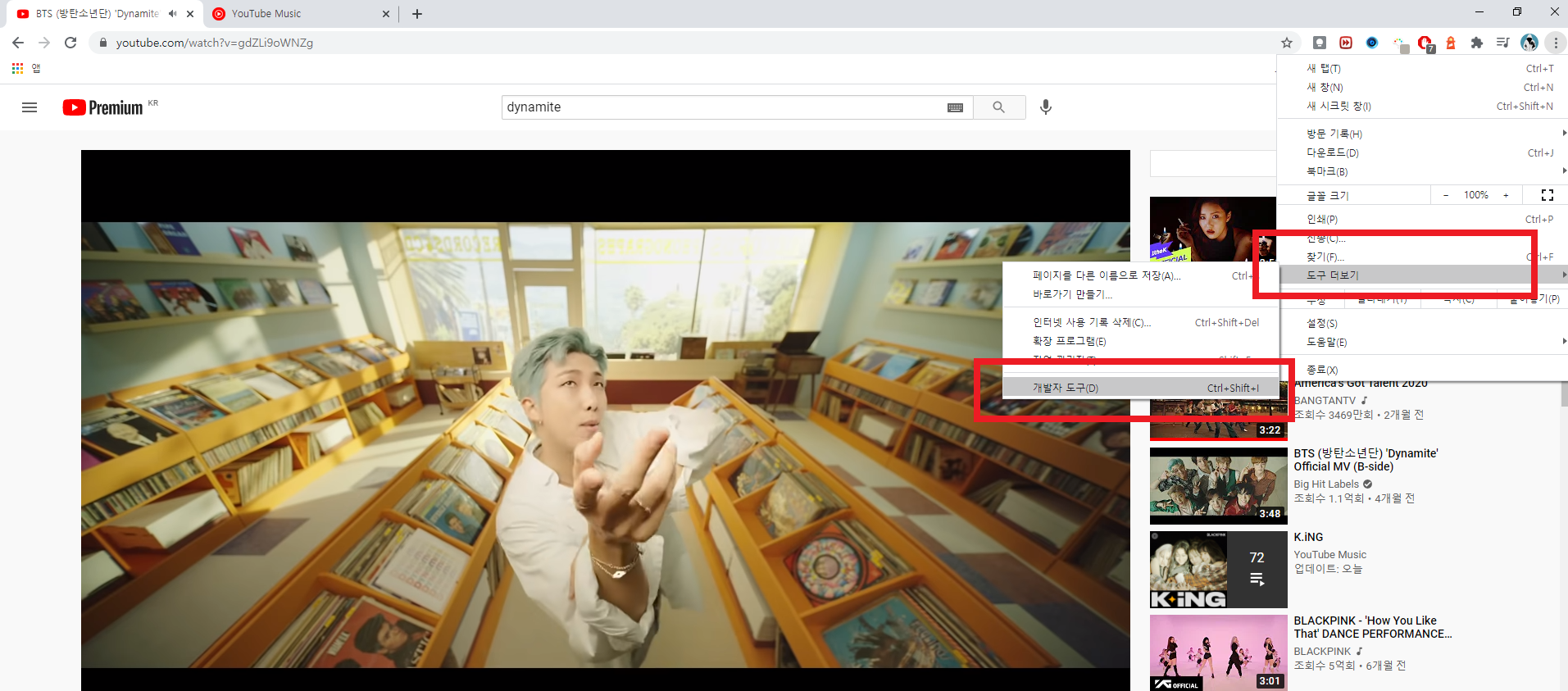Open the K.iNG playlist thumbnail

(1219, 569)
